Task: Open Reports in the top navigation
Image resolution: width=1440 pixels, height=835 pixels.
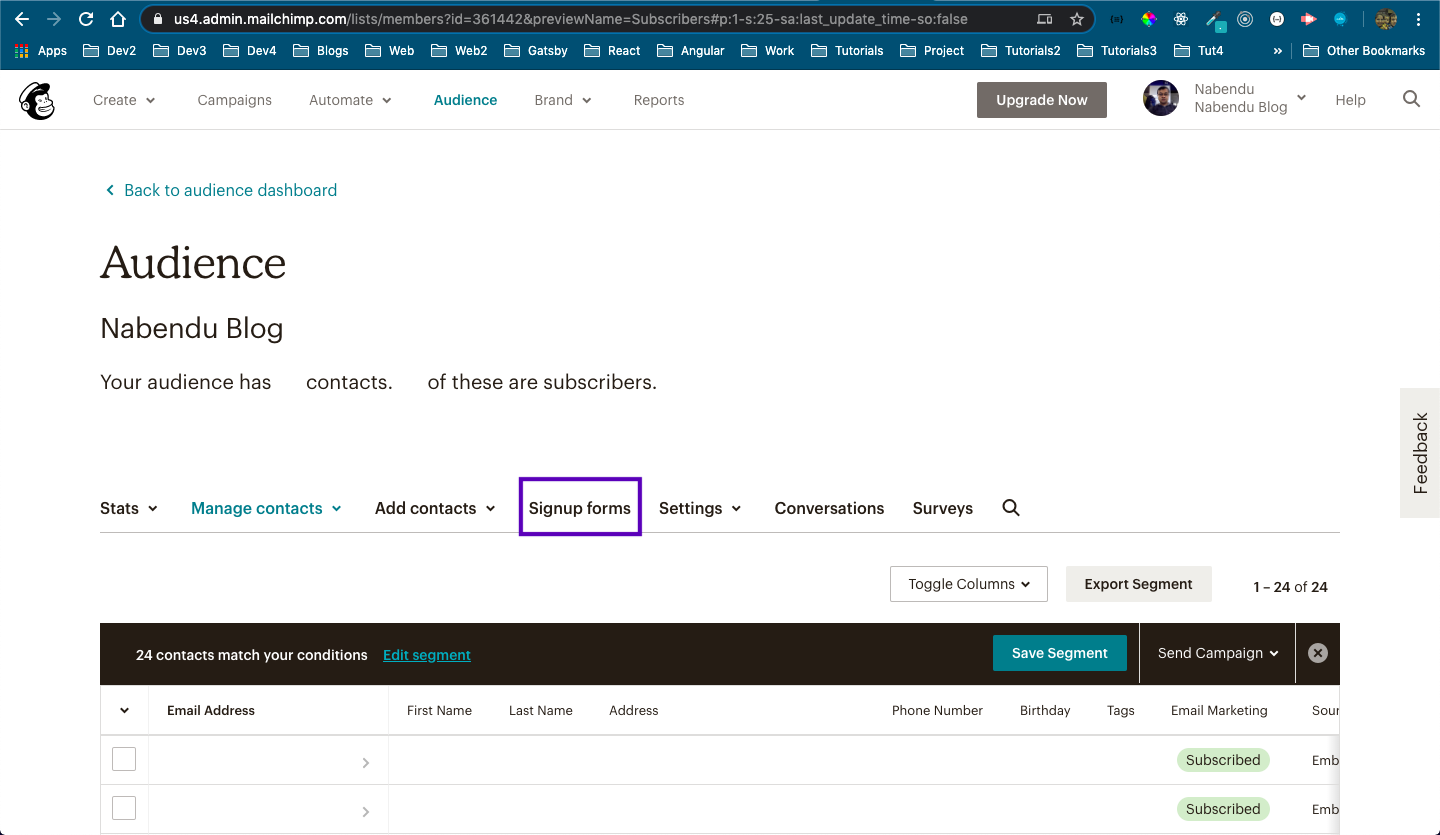Action: [659, 100]
